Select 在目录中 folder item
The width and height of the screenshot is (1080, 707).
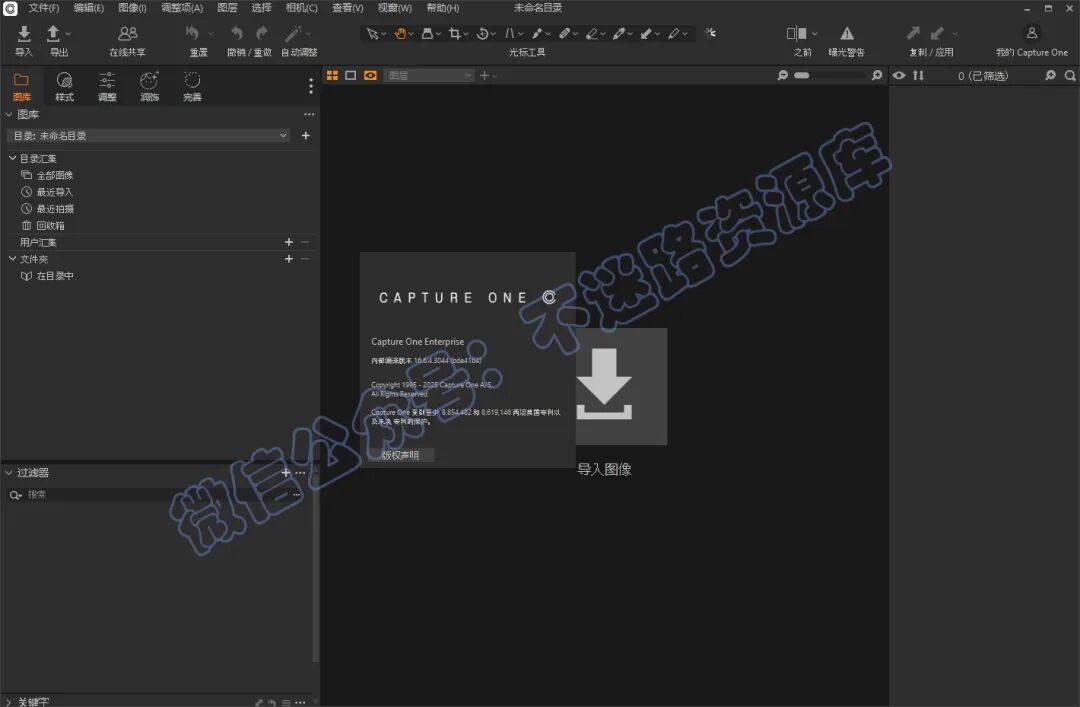coord(54,276)
